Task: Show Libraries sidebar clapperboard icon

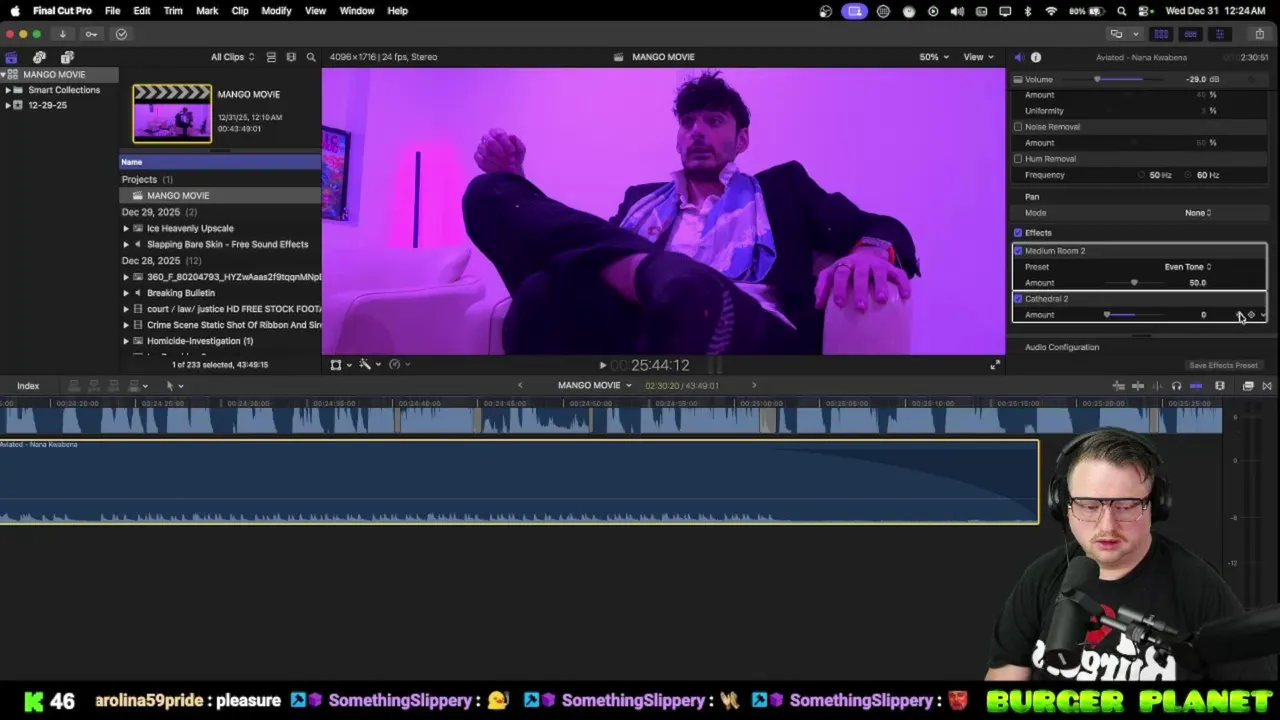Action: pyautogui.click(x=11, y=57)
